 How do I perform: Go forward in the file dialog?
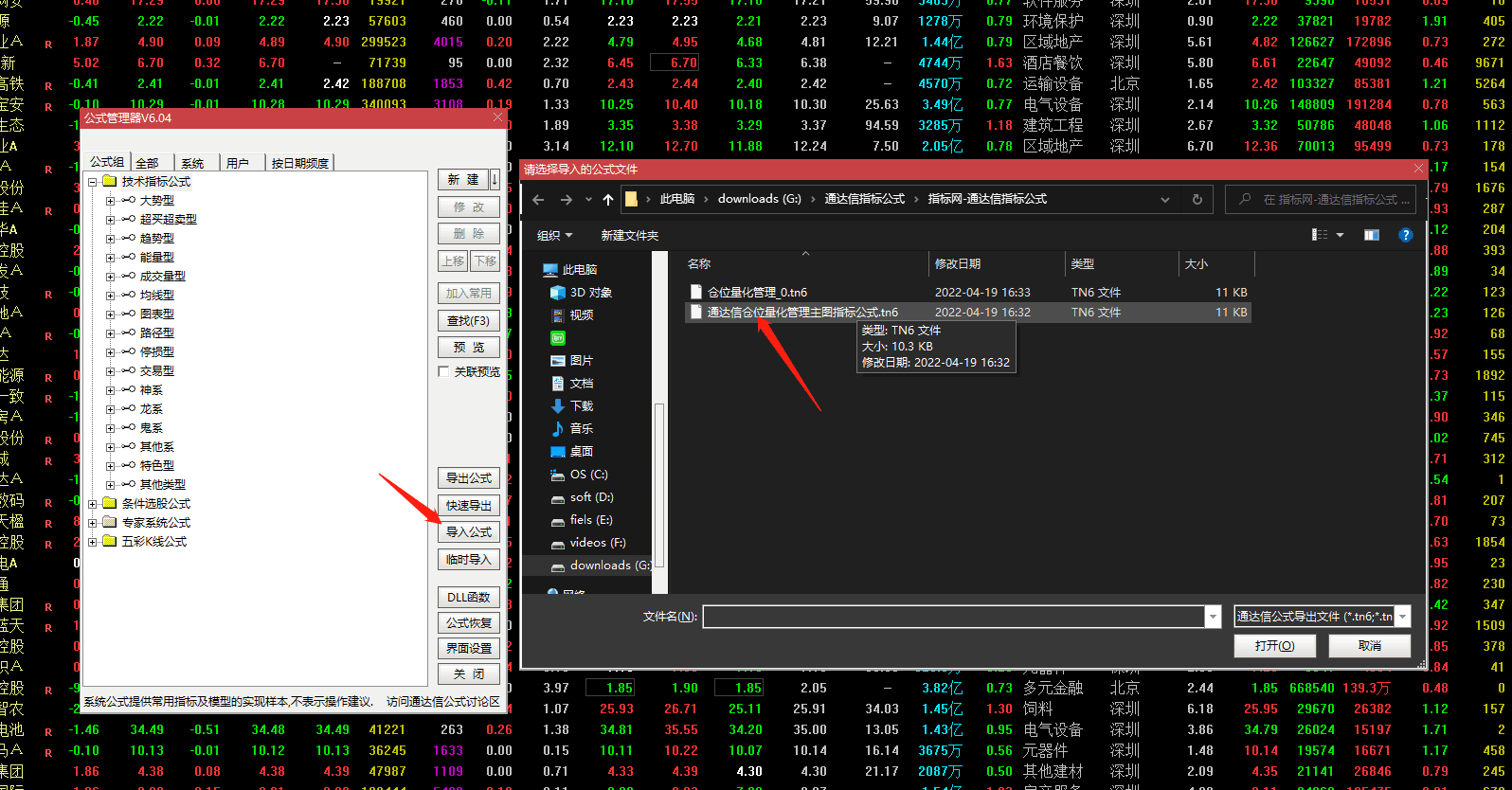click(x=567, y=200)
